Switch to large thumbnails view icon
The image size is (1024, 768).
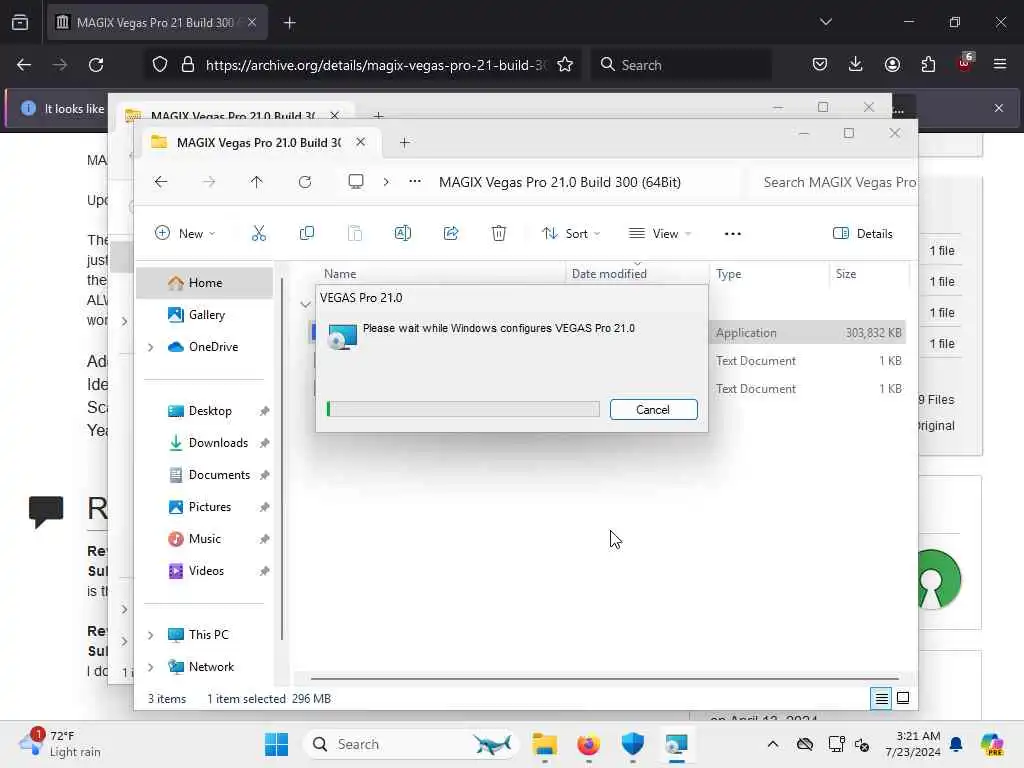coord(903,699)
